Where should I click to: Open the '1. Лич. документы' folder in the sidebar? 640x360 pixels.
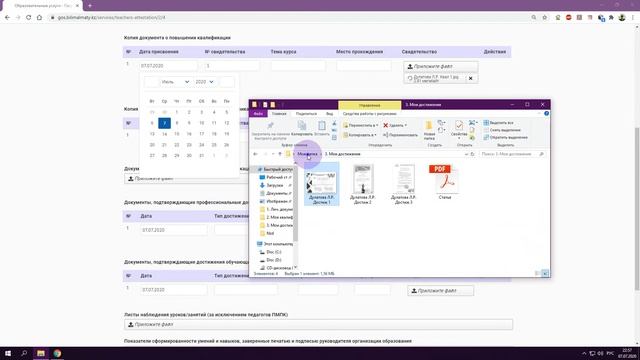tap(276, 209)
